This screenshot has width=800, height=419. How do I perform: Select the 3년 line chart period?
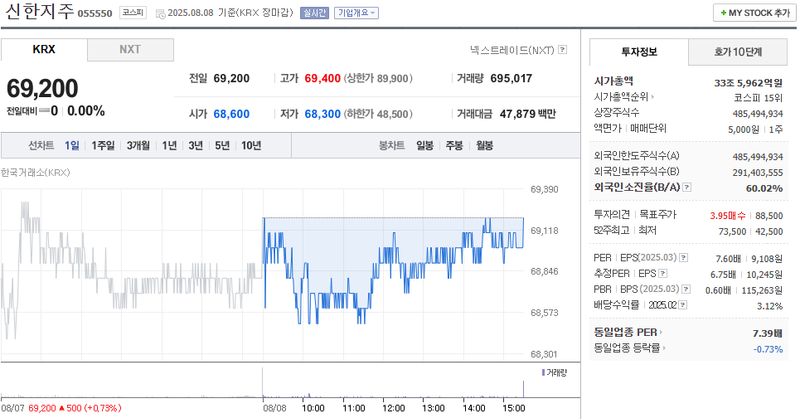tap(195, 145)
